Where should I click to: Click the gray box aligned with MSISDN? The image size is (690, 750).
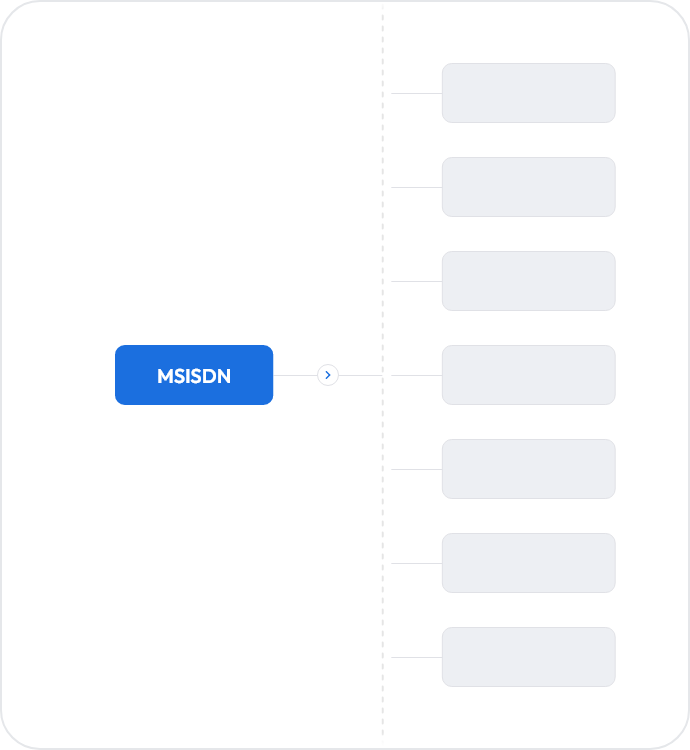(528, 375)
